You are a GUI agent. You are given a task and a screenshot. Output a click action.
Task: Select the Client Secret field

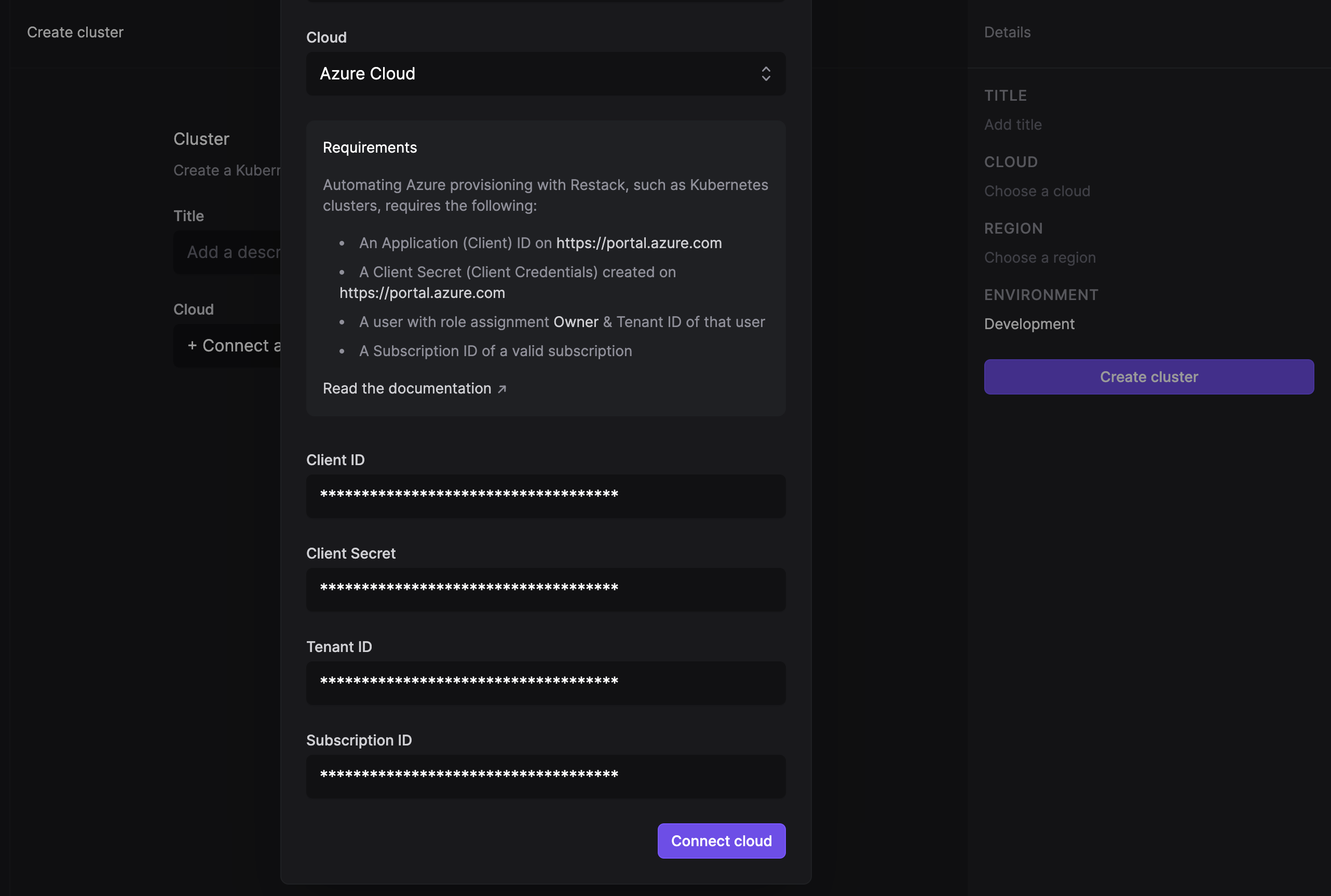click(x=545, y=589)
